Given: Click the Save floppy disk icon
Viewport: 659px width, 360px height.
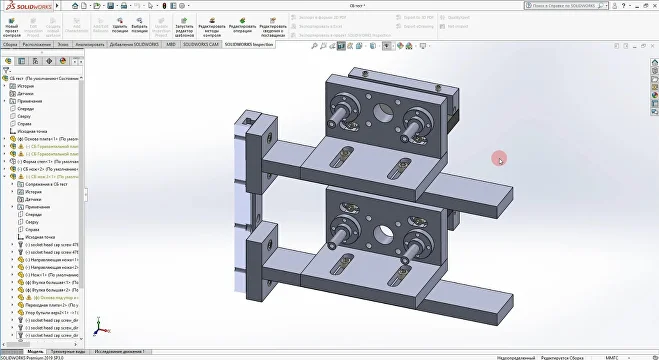Looking at the screenshot, I should pos(110,6).
